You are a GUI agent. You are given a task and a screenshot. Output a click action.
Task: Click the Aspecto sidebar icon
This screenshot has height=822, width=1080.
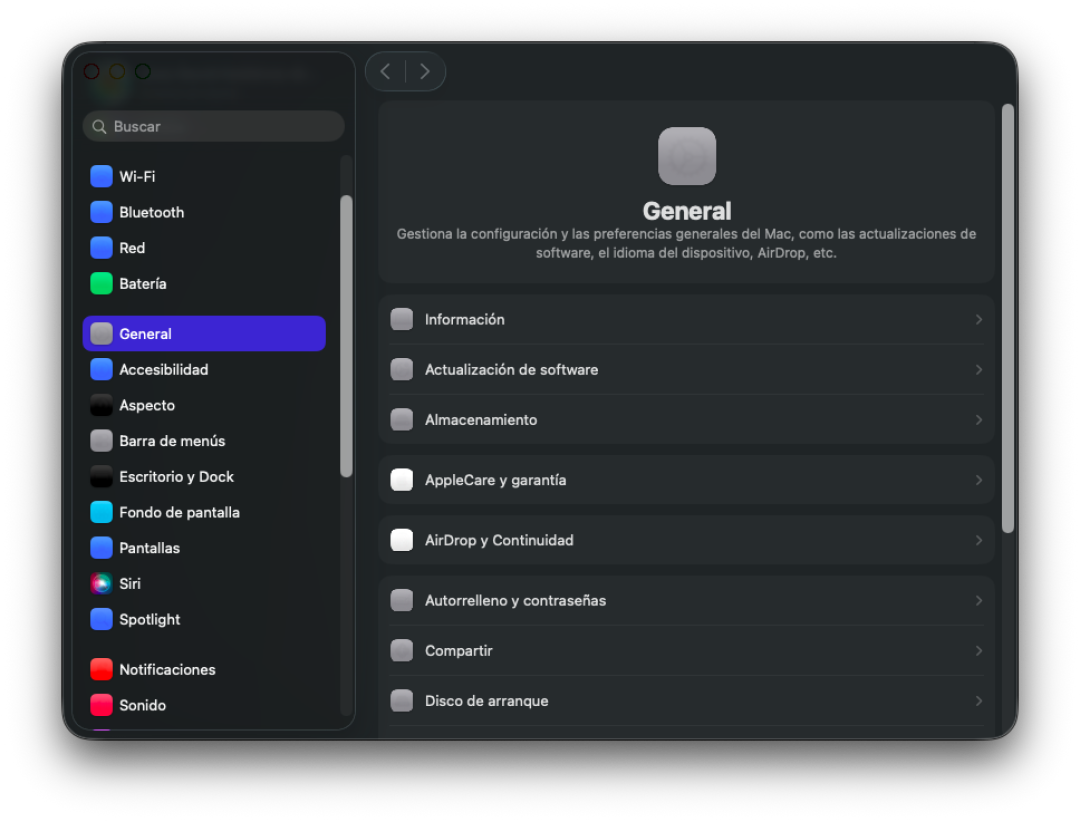coord(101,405)
